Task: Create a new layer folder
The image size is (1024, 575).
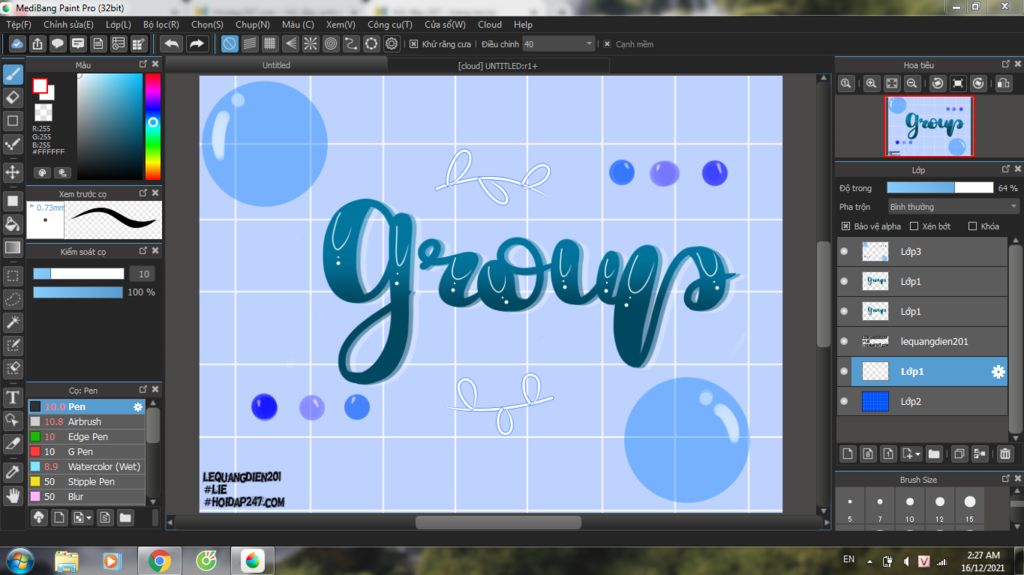Action: [934, 453]
